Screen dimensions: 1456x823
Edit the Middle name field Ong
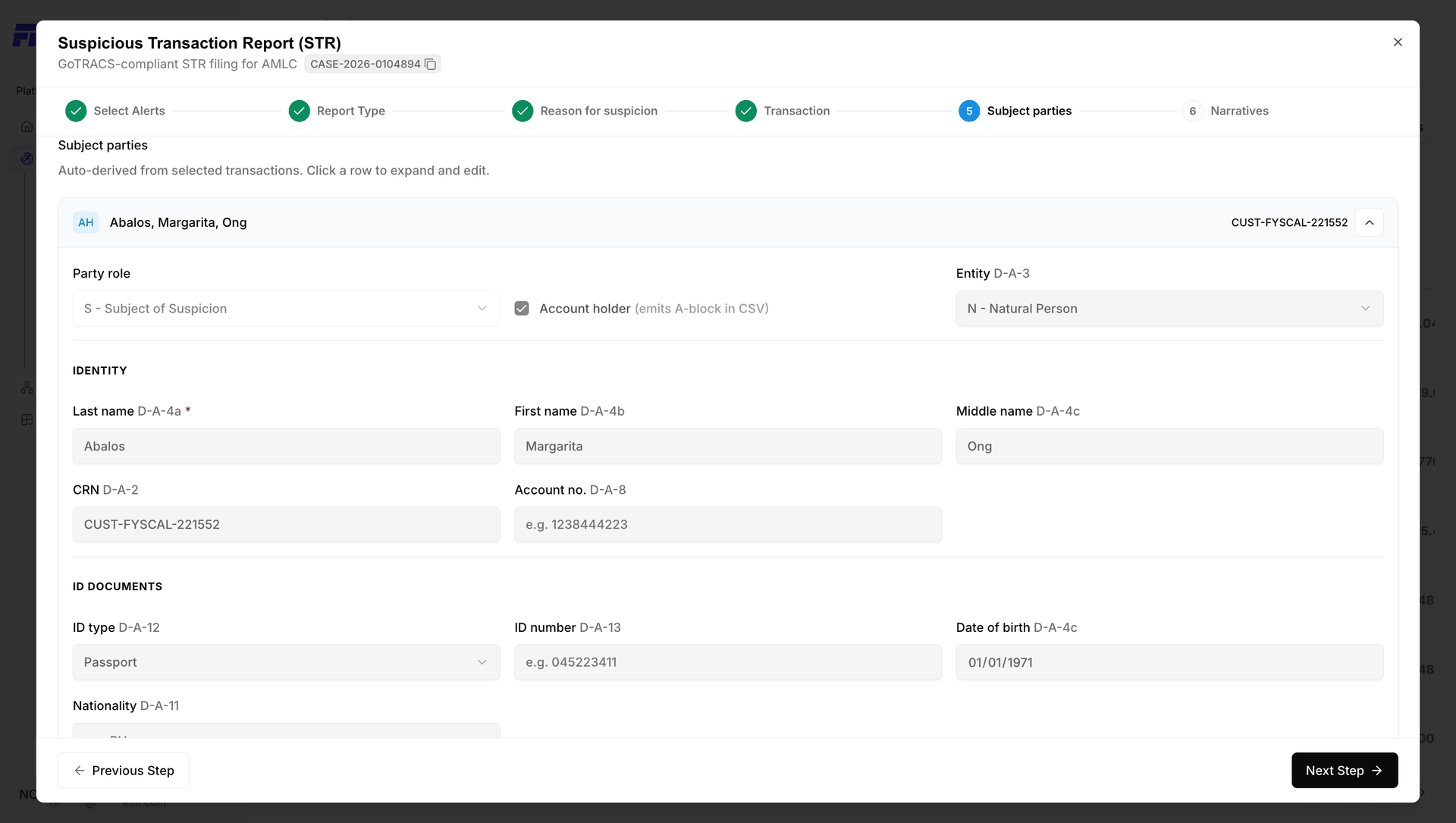[1169, 446]
